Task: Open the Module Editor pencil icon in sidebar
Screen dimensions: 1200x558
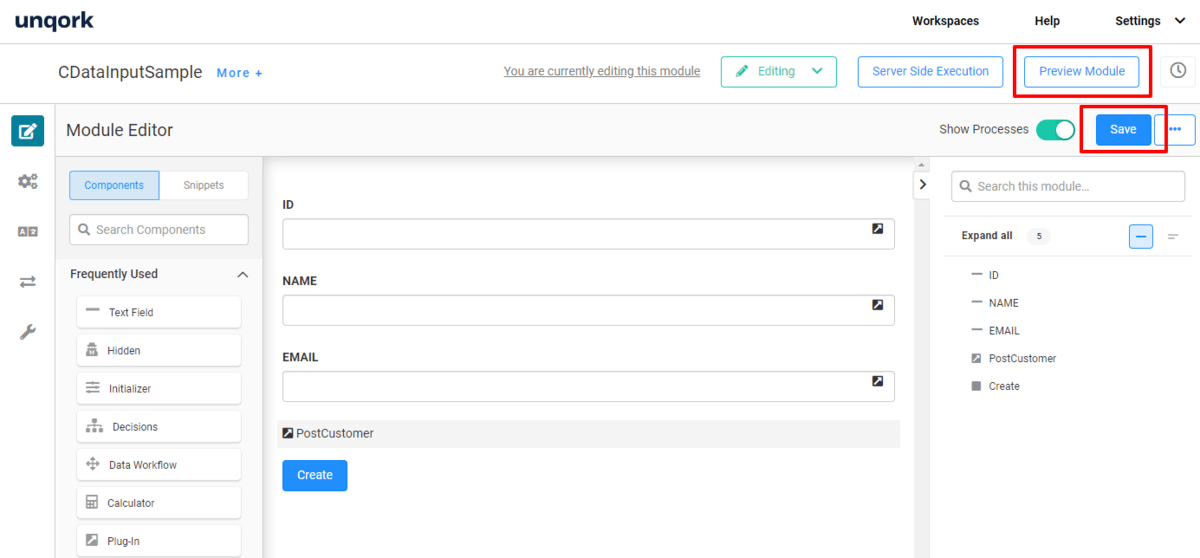Action: tap(27, 131)
